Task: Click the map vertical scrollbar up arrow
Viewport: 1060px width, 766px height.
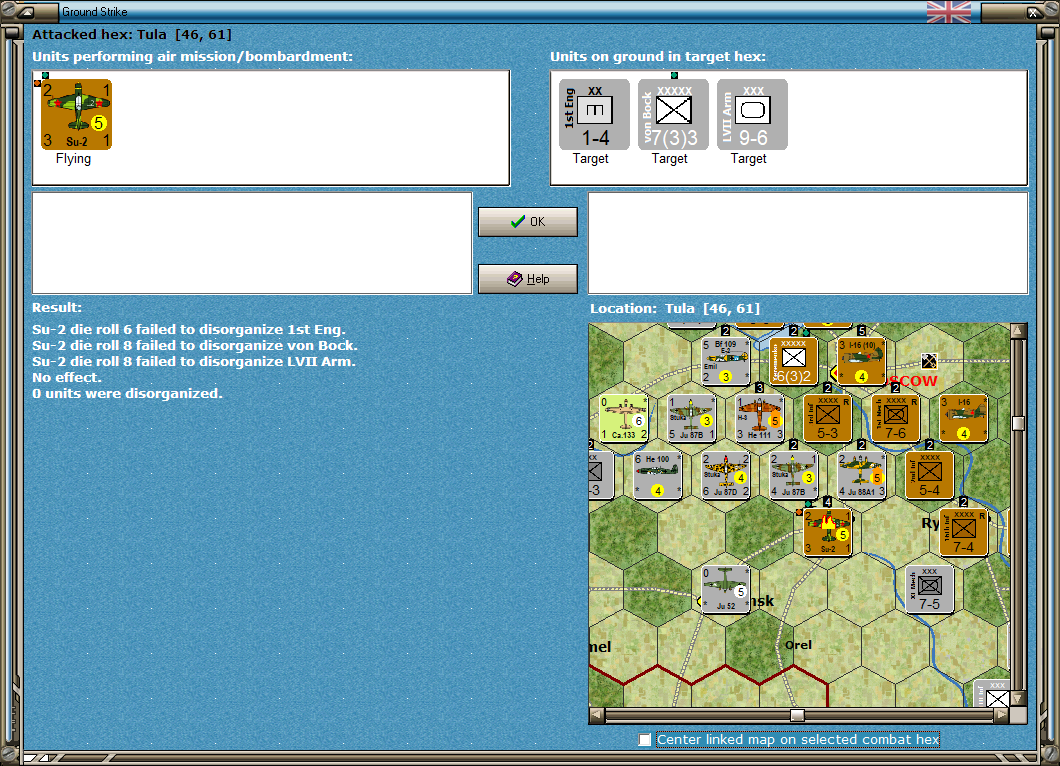Action: (1018, 331)
